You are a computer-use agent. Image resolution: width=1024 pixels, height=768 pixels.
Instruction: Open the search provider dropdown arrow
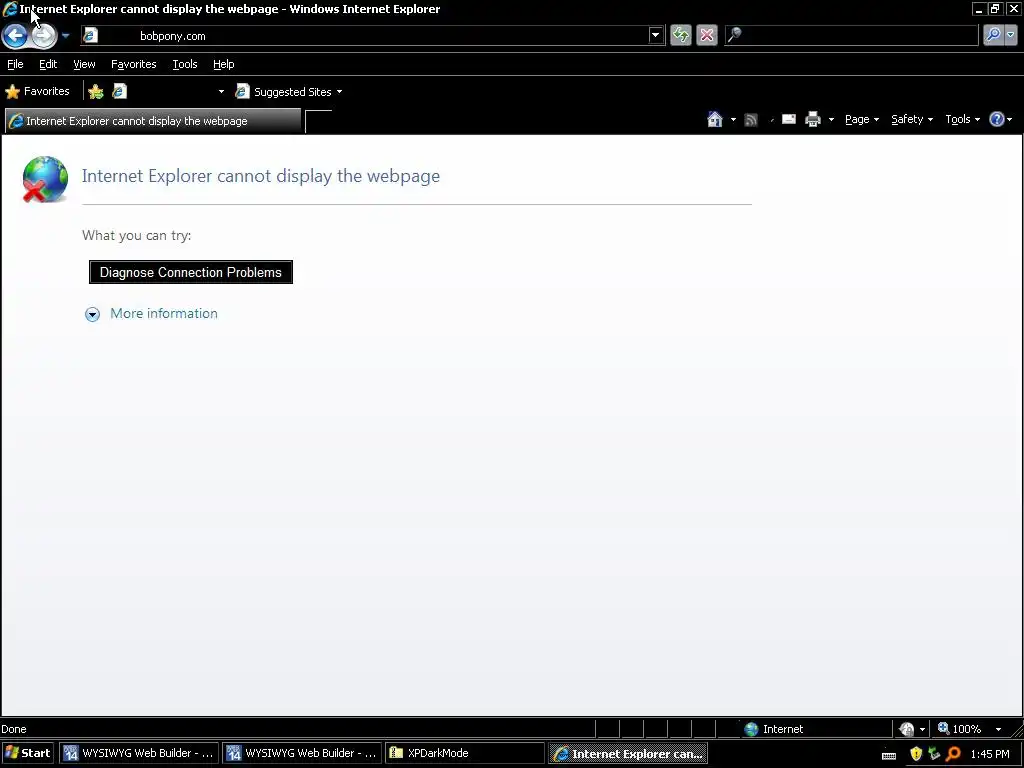click(1010, 35)
